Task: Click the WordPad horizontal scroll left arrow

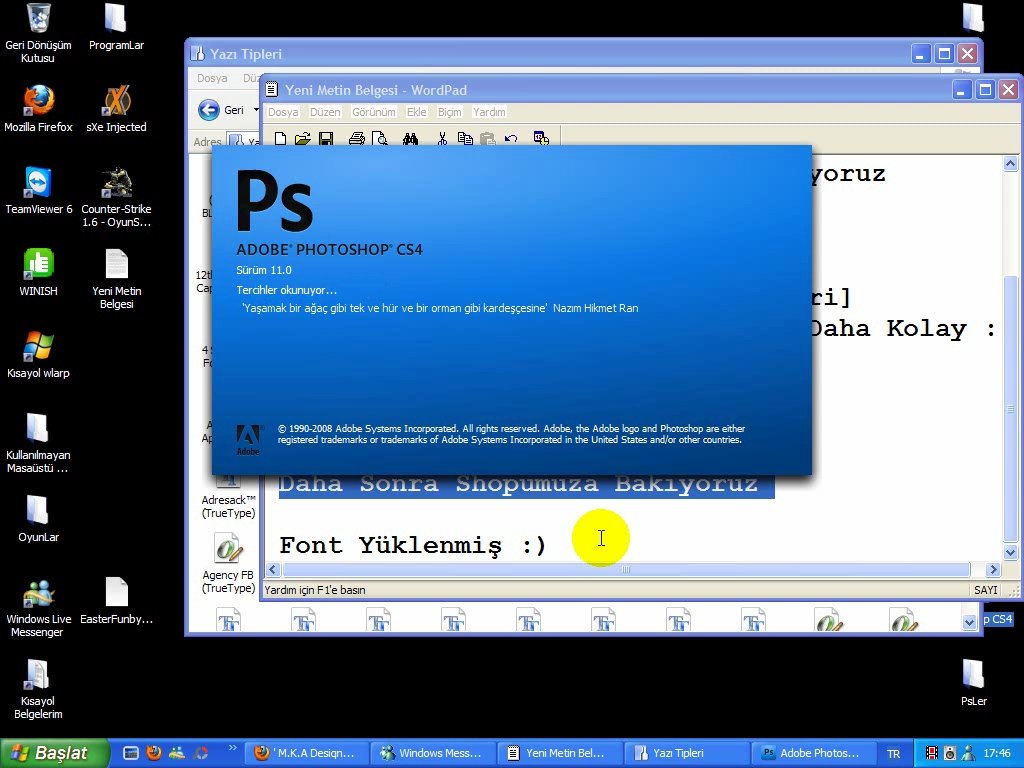Action: pos(273,569)
